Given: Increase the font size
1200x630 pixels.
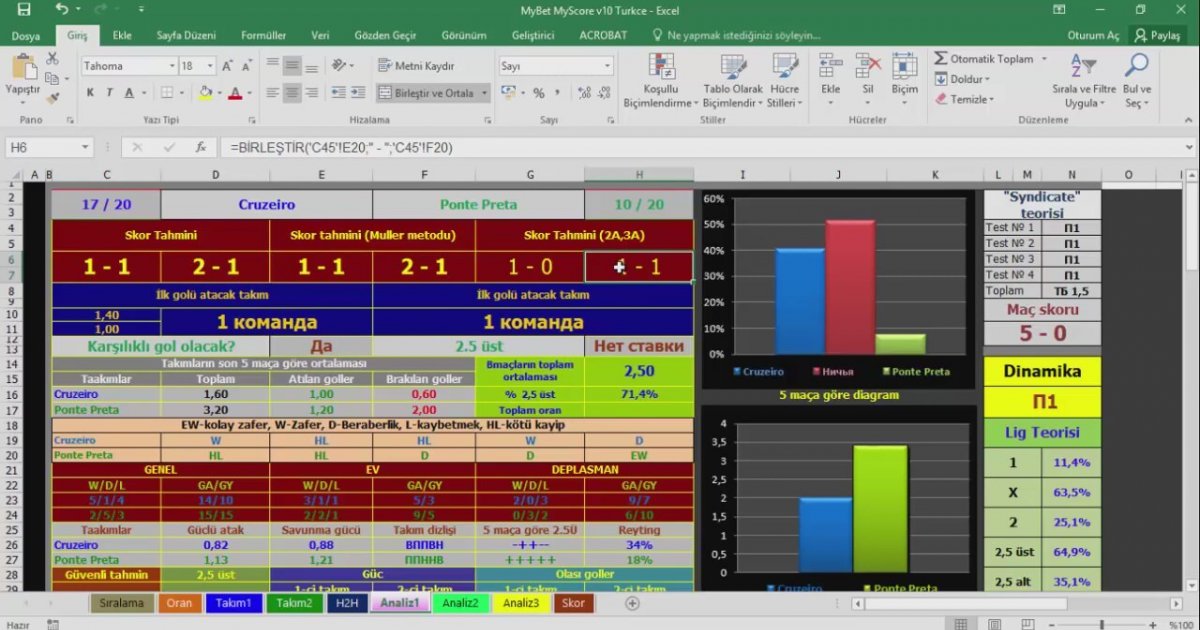Looking at the screenshot, I should tap(228, 66).
